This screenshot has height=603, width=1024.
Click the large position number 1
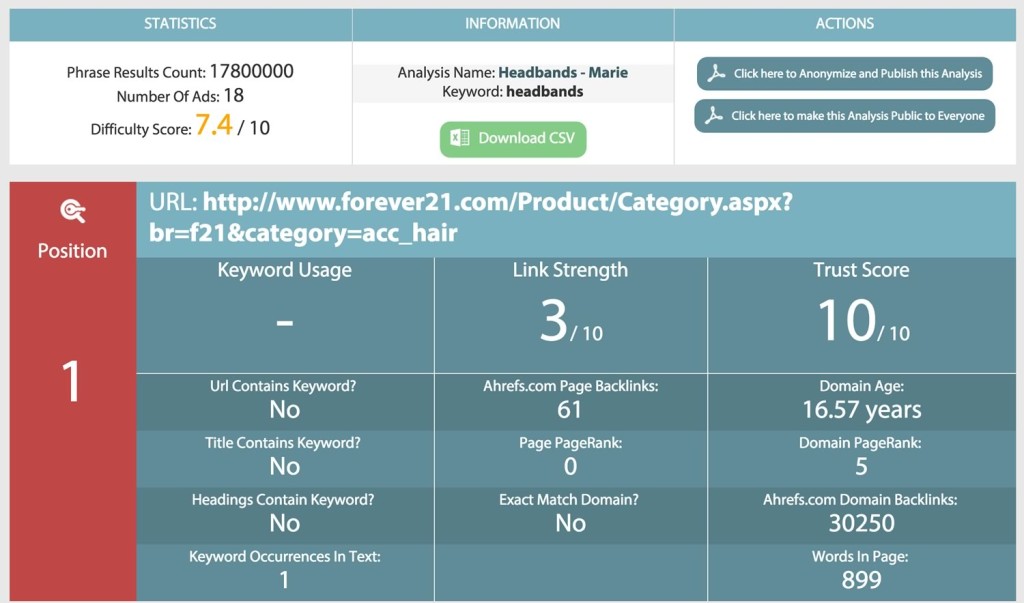pyautogui.click(x=72, y=381)
